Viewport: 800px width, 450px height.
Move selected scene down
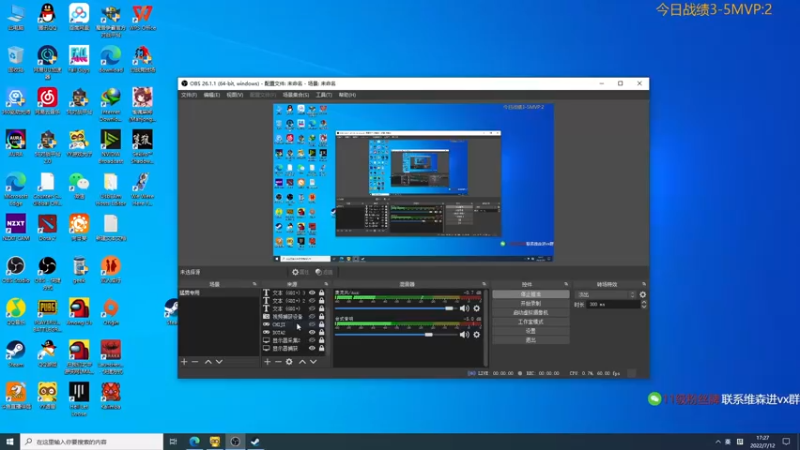pyautogui.click(x=219, y=362)
